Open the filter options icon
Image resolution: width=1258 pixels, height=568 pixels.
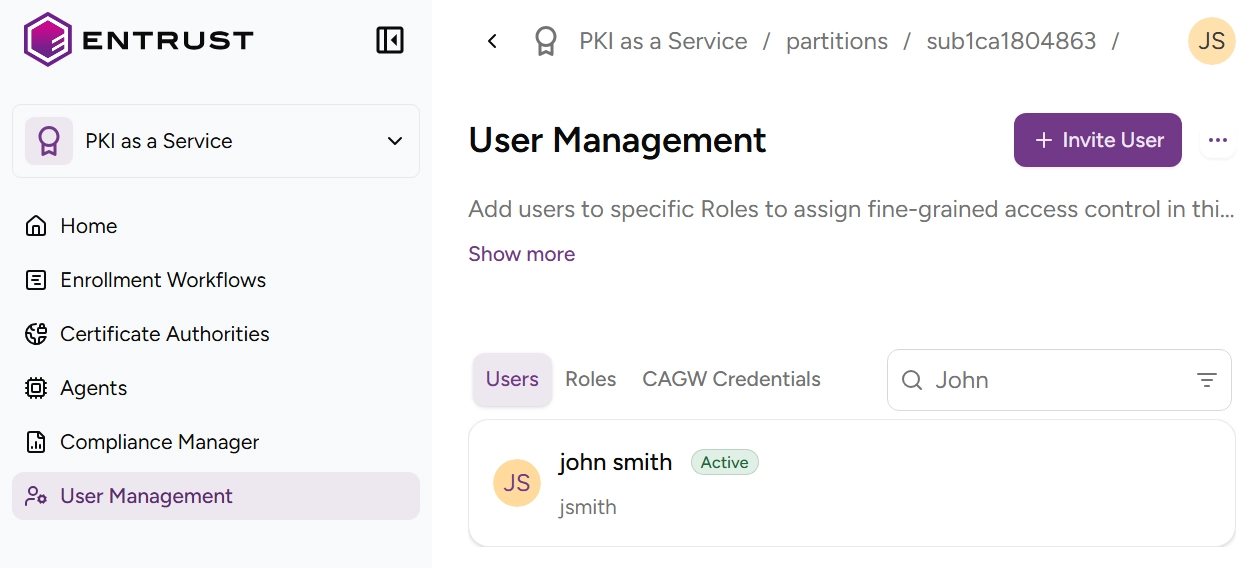click(x=1207, y=380)
